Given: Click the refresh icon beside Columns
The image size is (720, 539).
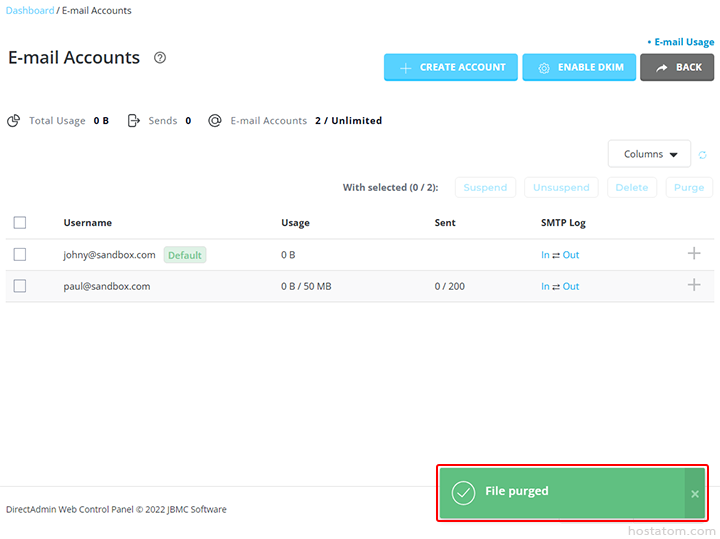Looking at the screenshot, I should tap(703, 155).
